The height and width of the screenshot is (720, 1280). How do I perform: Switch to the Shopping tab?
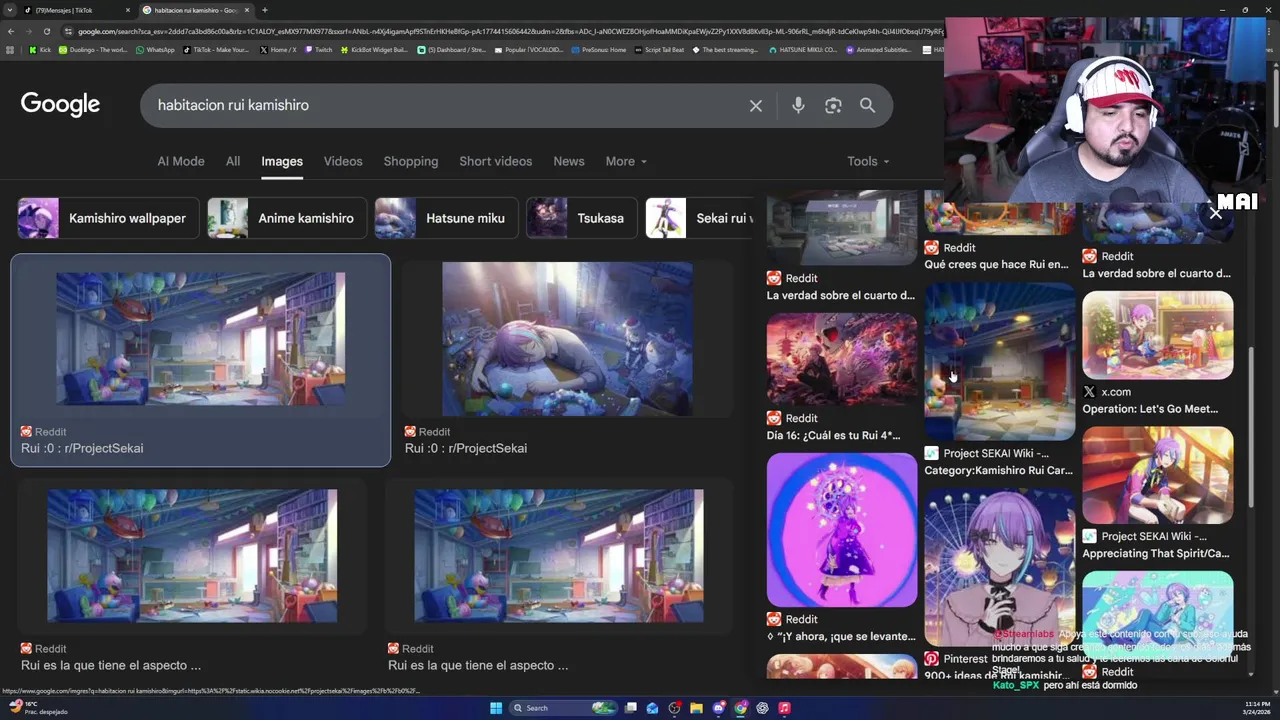click(411, 161)
